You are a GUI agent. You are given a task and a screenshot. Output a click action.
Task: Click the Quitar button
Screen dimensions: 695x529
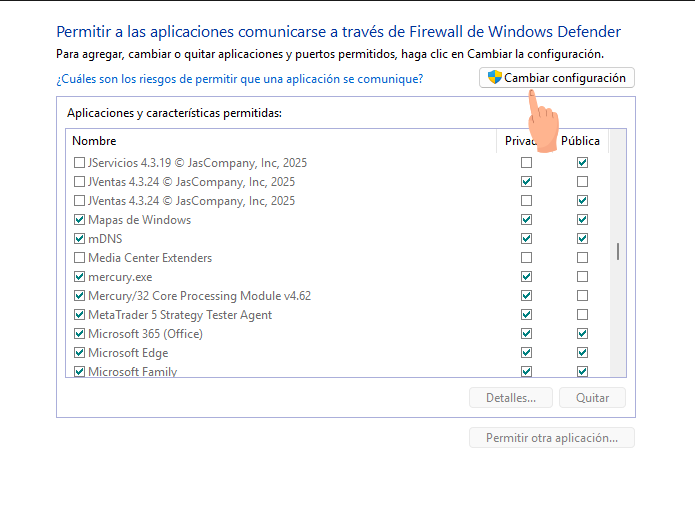click(592, 398)
